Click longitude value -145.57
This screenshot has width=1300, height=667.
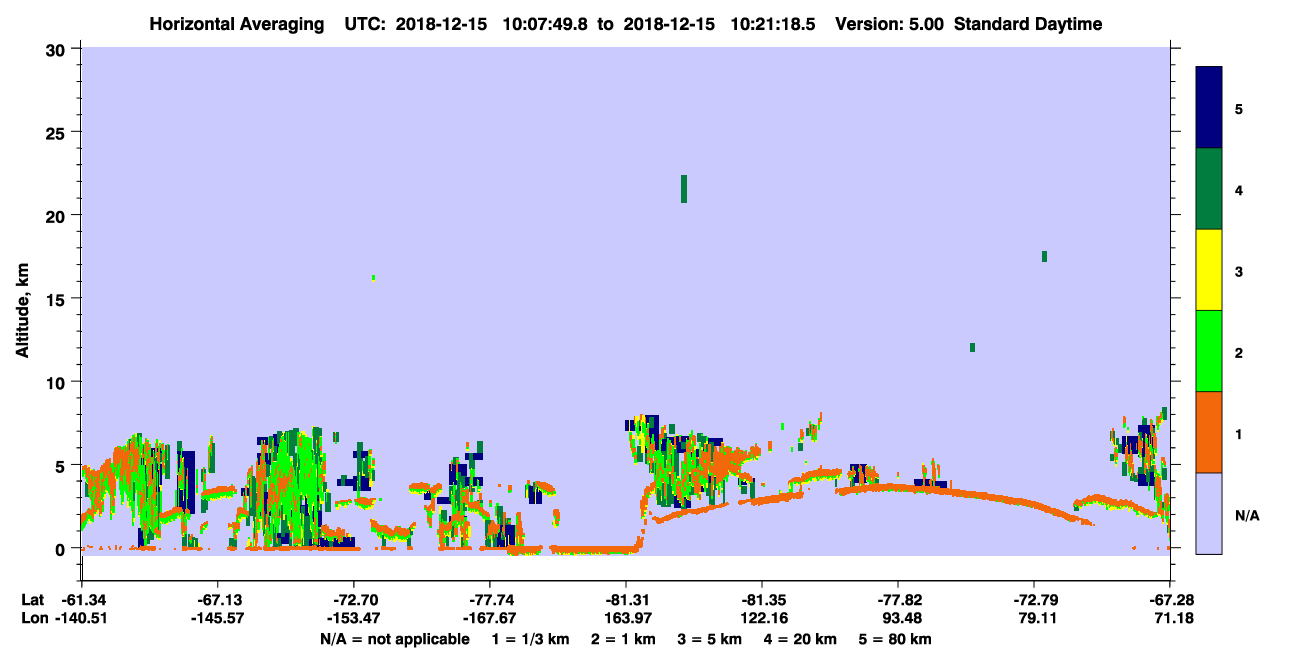pos(217,618)
